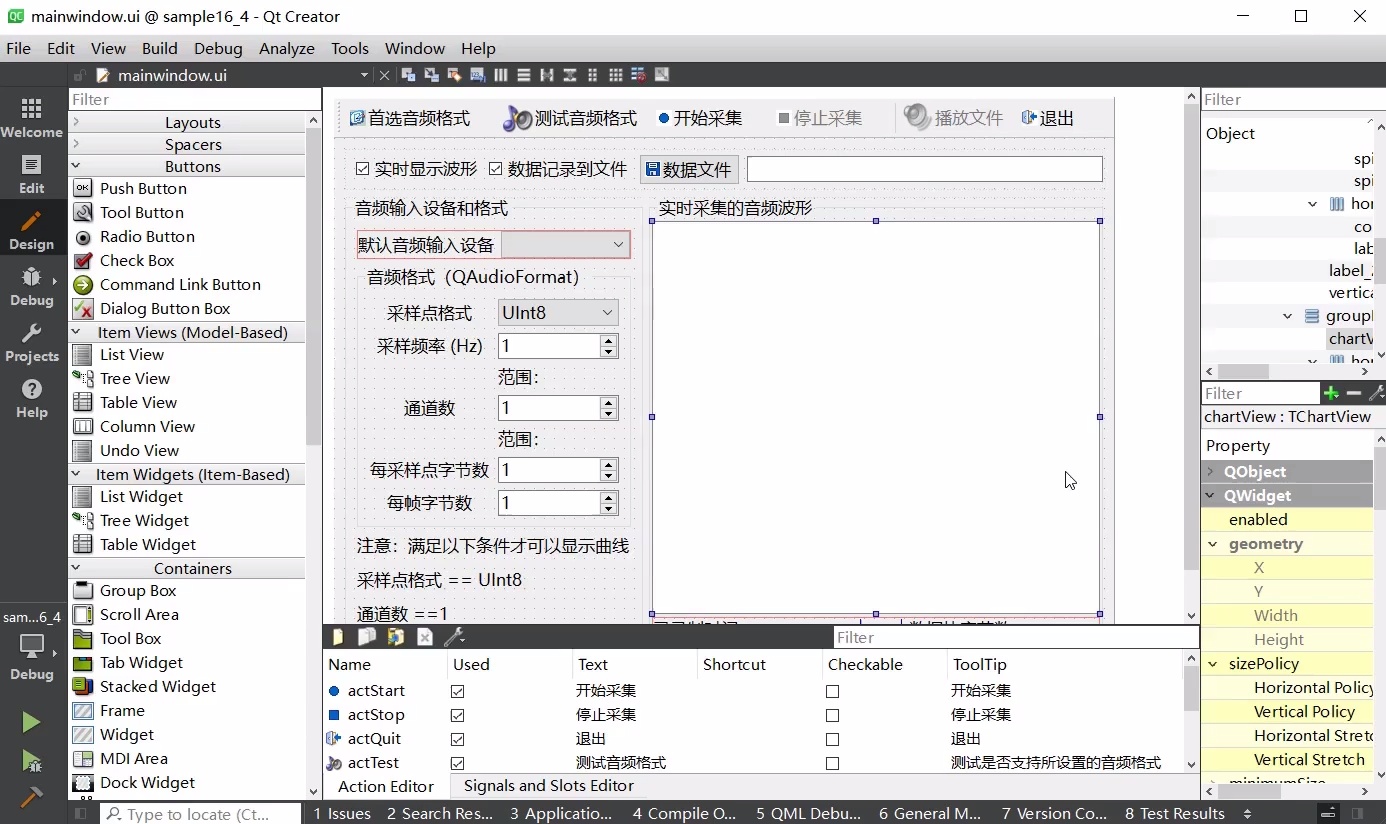Expand the QObject property group
Image resolution: width=1386 pixels, height=824 pixels.
[x=1211, y=471]
